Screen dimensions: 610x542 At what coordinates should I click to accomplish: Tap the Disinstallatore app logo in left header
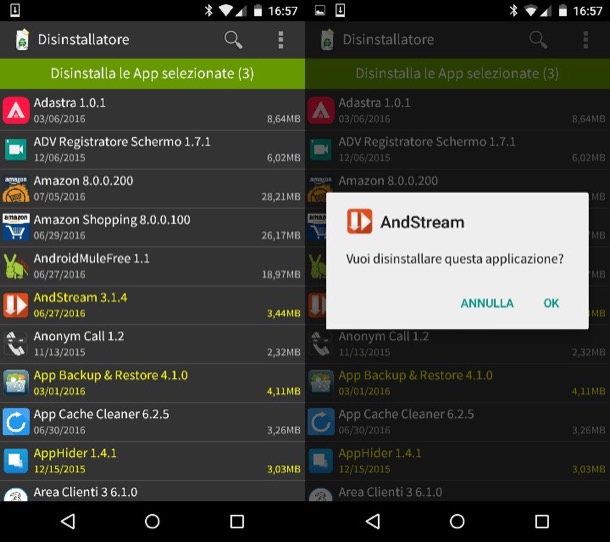tap(21, 40)
